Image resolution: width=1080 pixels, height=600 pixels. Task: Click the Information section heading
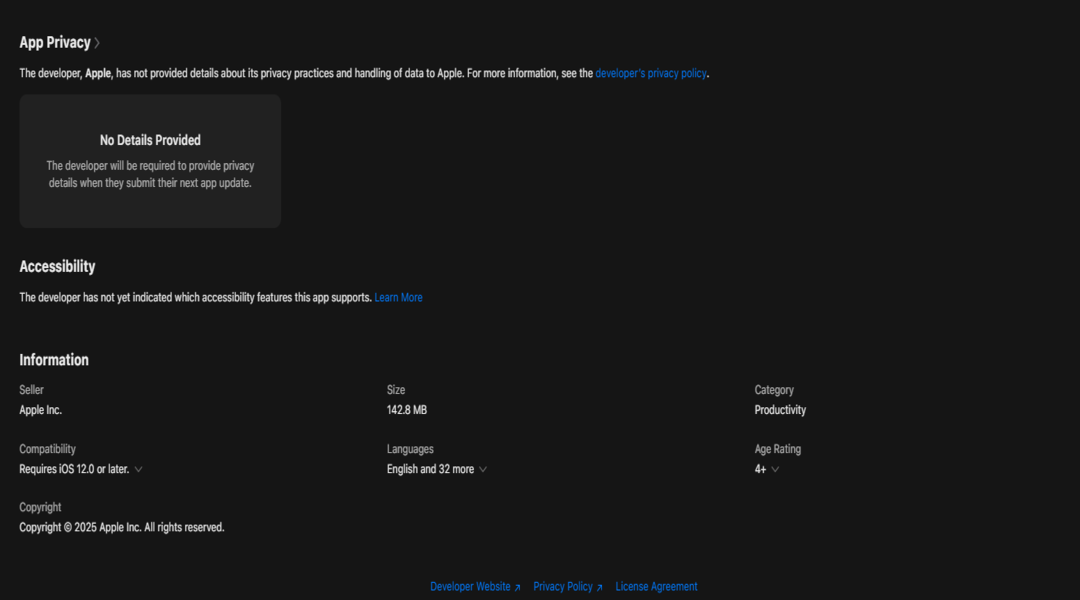pos(54,360)
